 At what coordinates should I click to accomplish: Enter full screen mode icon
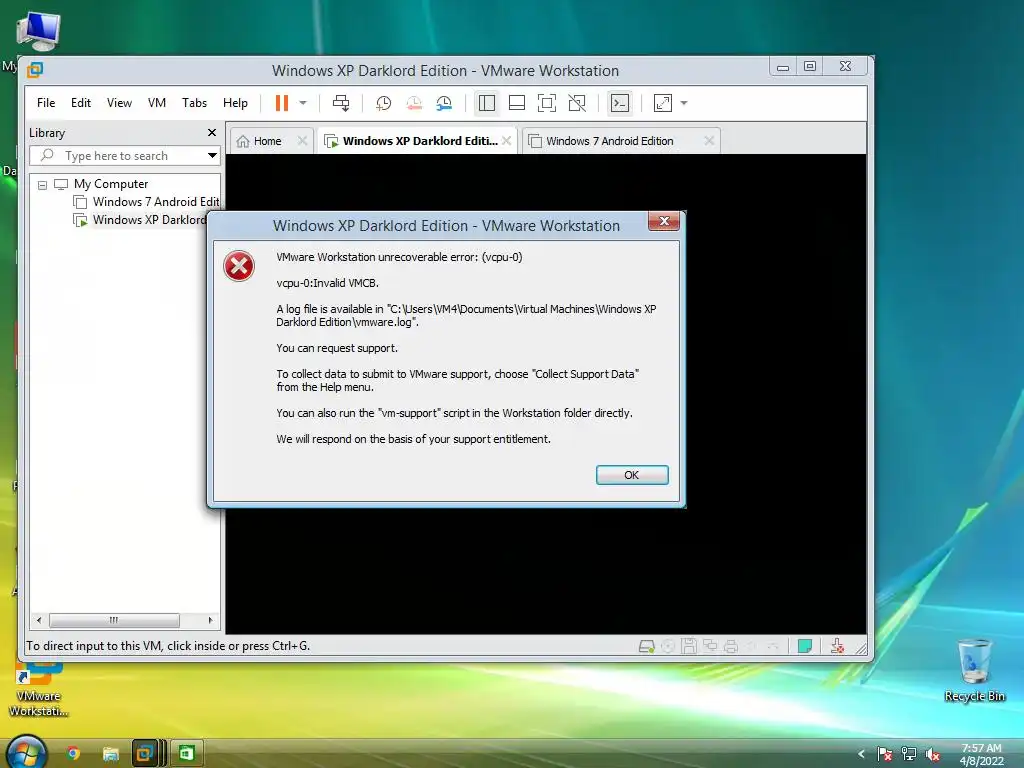point(547,103)
